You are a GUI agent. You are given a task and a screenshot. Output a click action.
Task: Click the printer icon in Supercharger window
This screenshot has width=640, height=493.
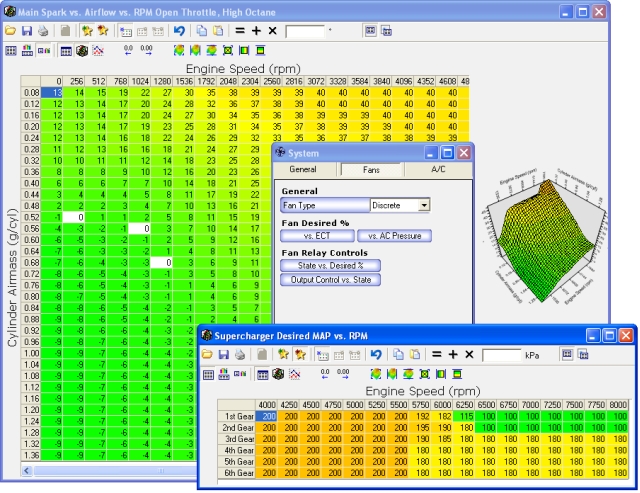pos(240,355)
